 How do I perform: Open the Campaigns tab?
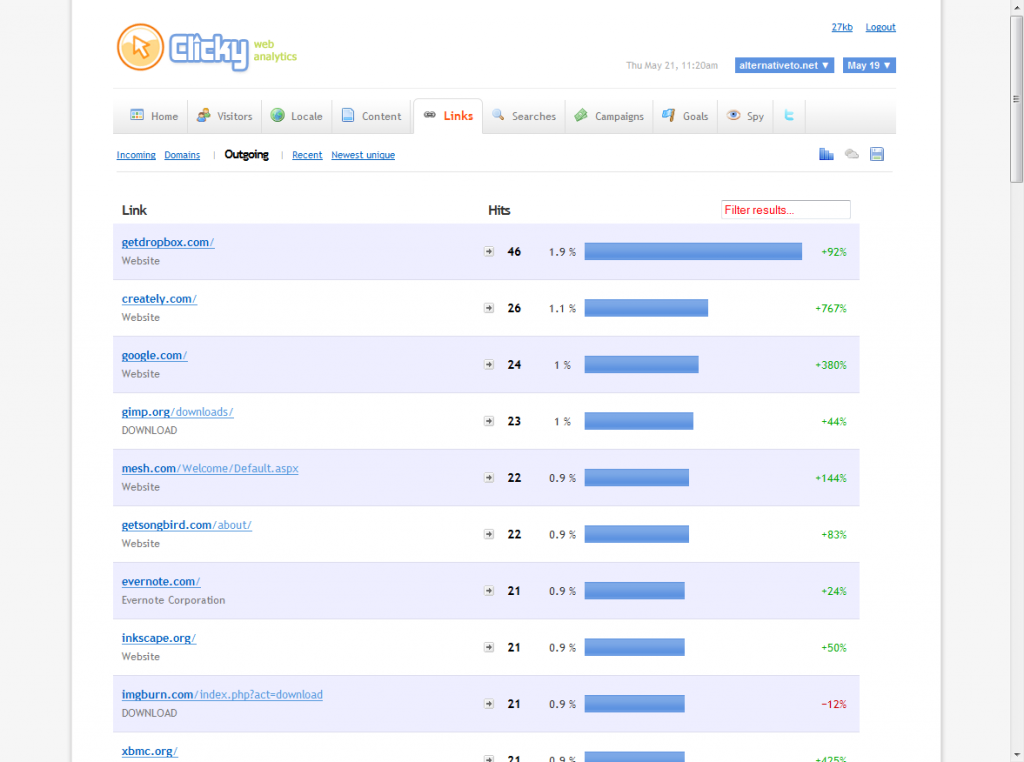tap(609, 116)
